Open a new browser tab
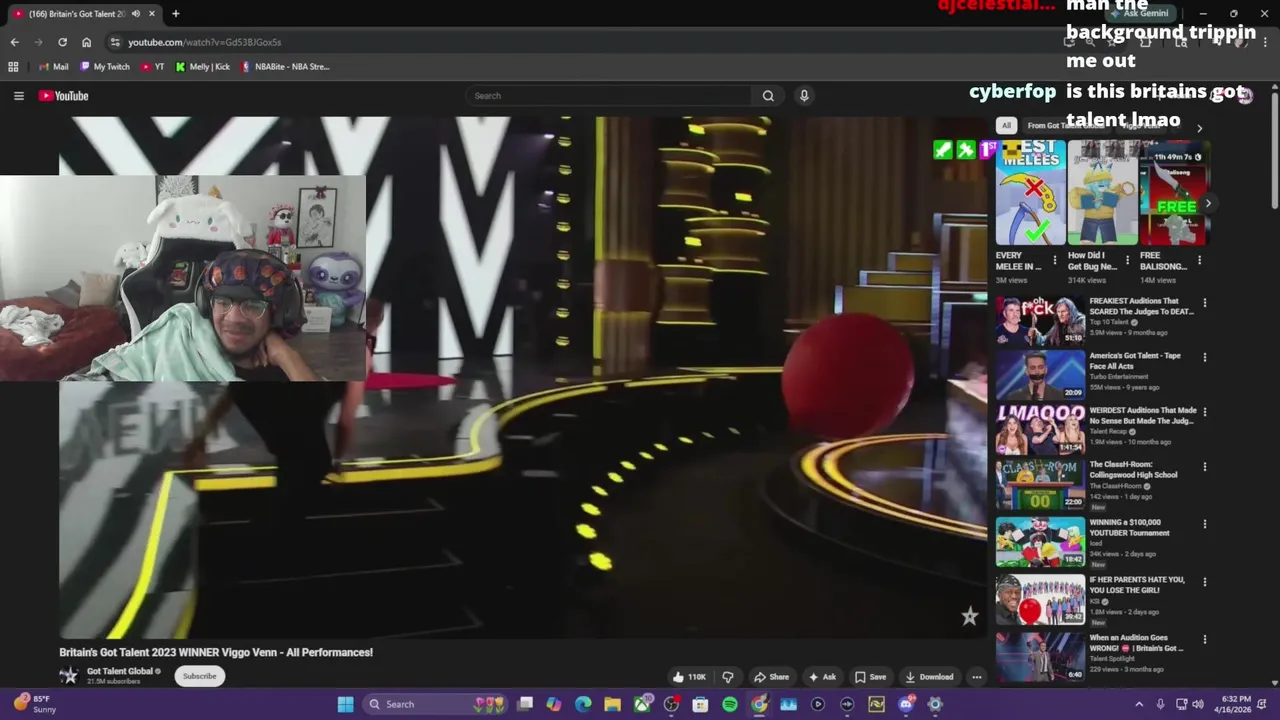 click(x=175, y=14)
